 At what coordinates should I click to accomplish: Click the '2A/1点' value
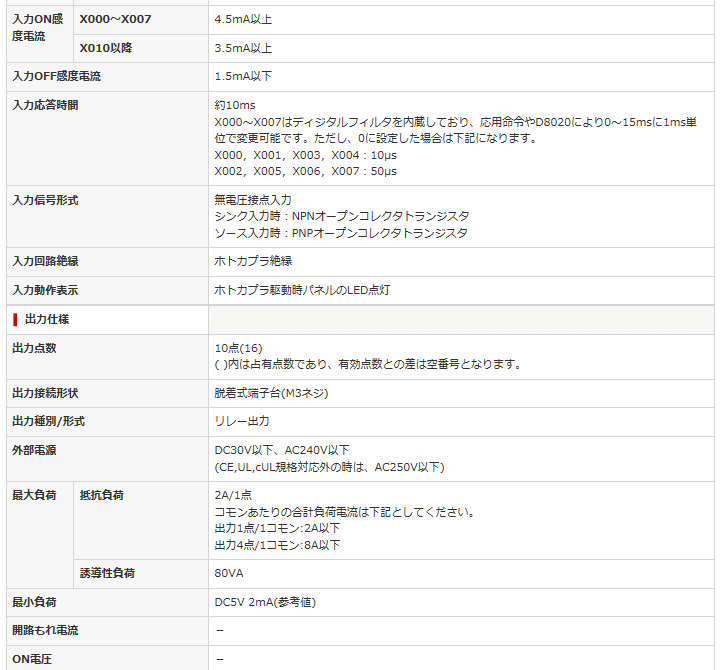pos(233,495)
